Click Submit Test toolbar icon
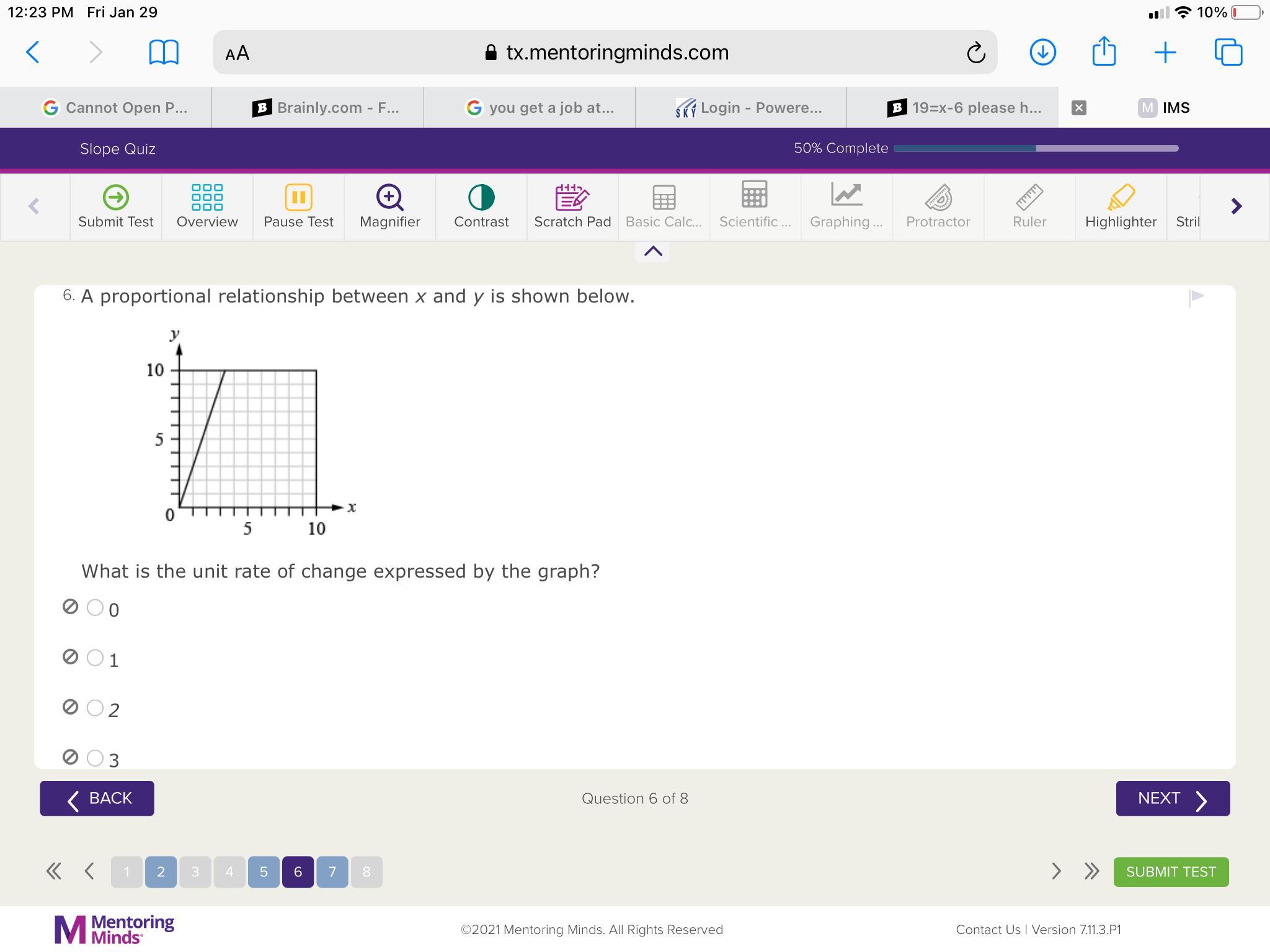 pos(116,206)
